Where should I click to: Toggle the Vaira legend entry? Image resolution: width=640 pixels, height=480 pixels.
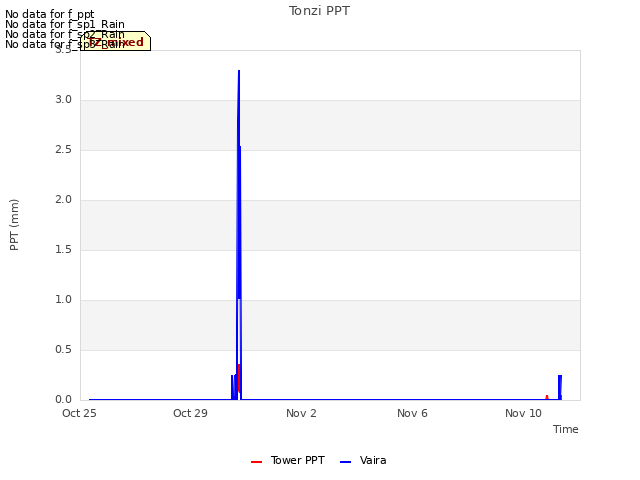pos(363,460)
